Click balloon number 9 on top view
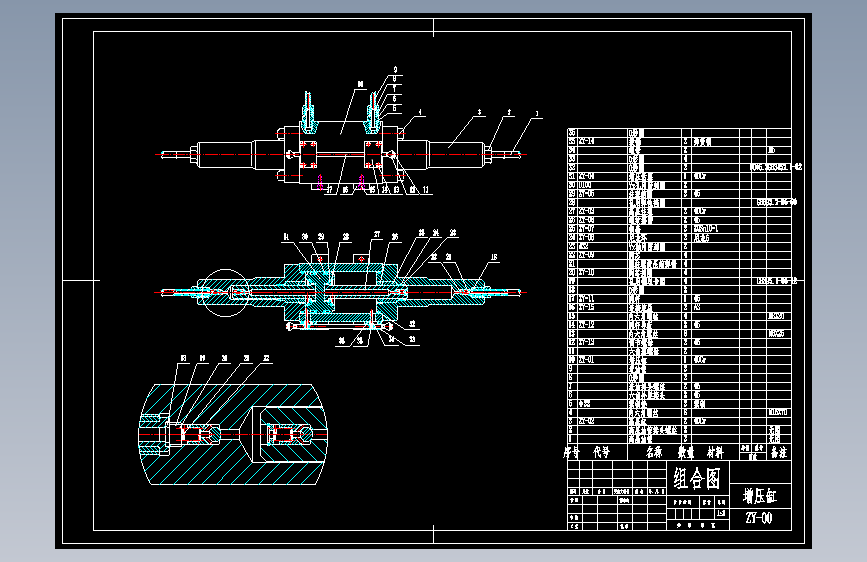Image resolution: width=867 pixels, height=562 pixels. click(395, 70)
